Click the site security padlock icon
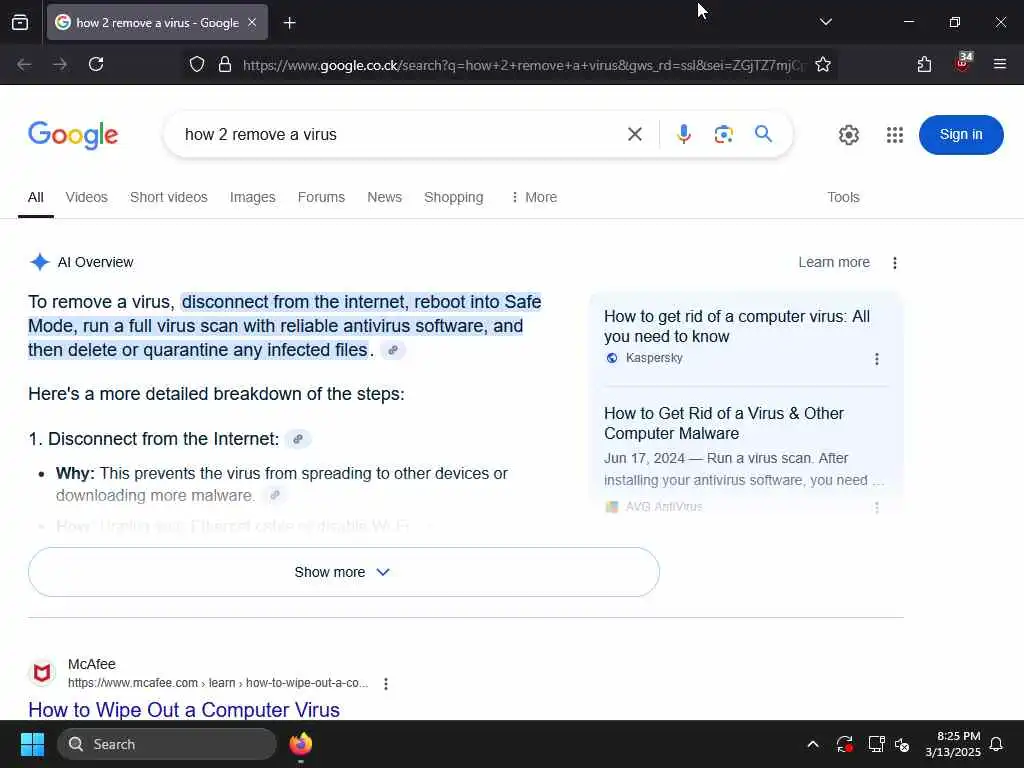Screen dimensions: 1024x768 tap(225, 65)
